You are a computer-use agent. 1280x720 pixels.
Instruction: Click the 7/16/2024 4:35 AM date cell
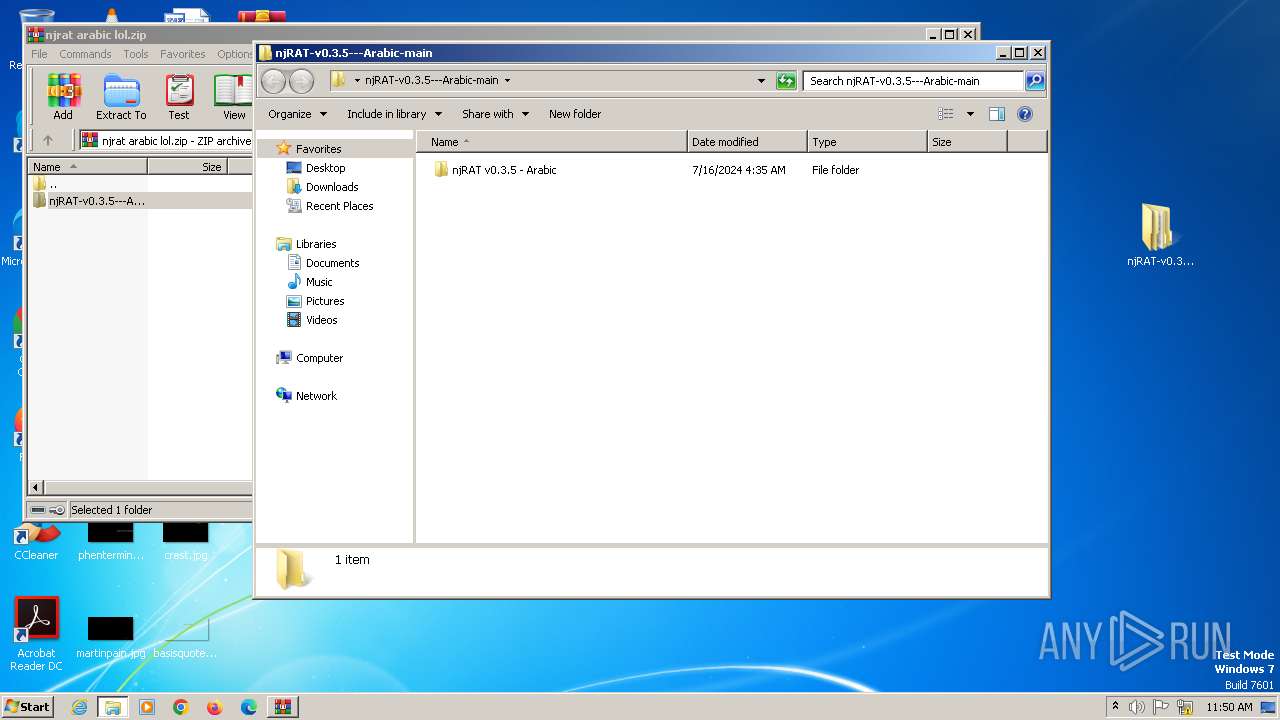(x=739, y=170)
